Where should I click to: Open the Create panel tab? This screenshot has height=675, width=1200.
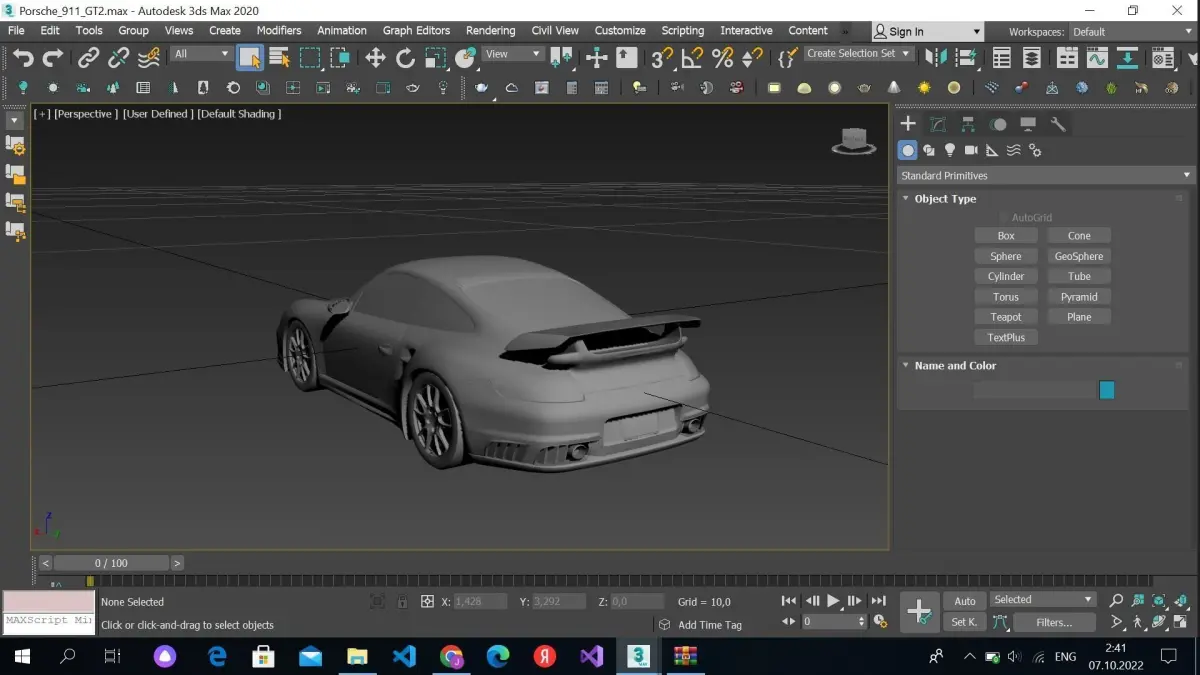(x=908, y=124)
